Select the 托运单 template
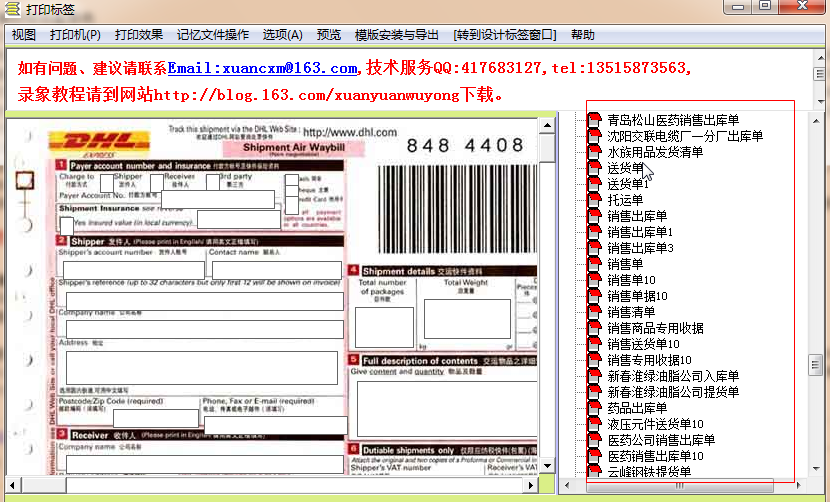Viewport: 830px width, 502px height. tap(625, 200)
